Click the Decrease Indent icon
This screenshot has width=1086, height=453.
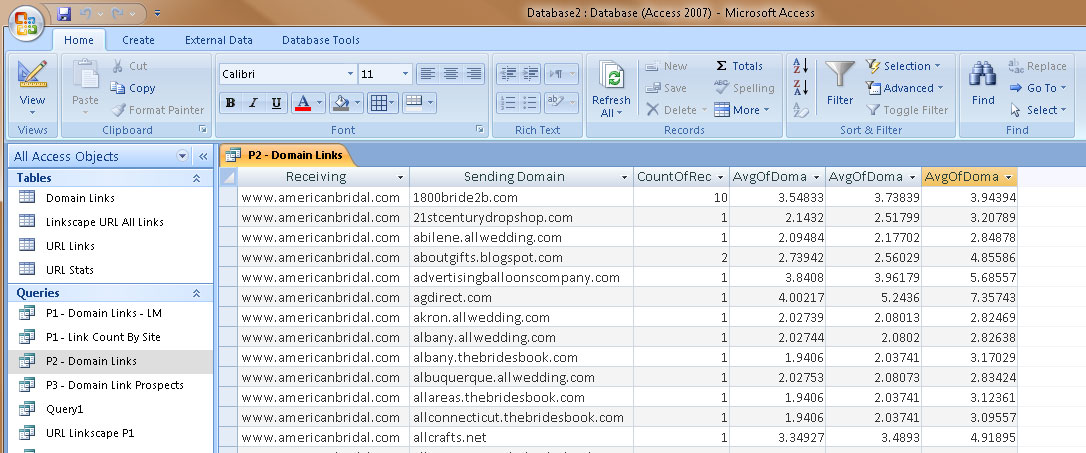coord(508,73)
